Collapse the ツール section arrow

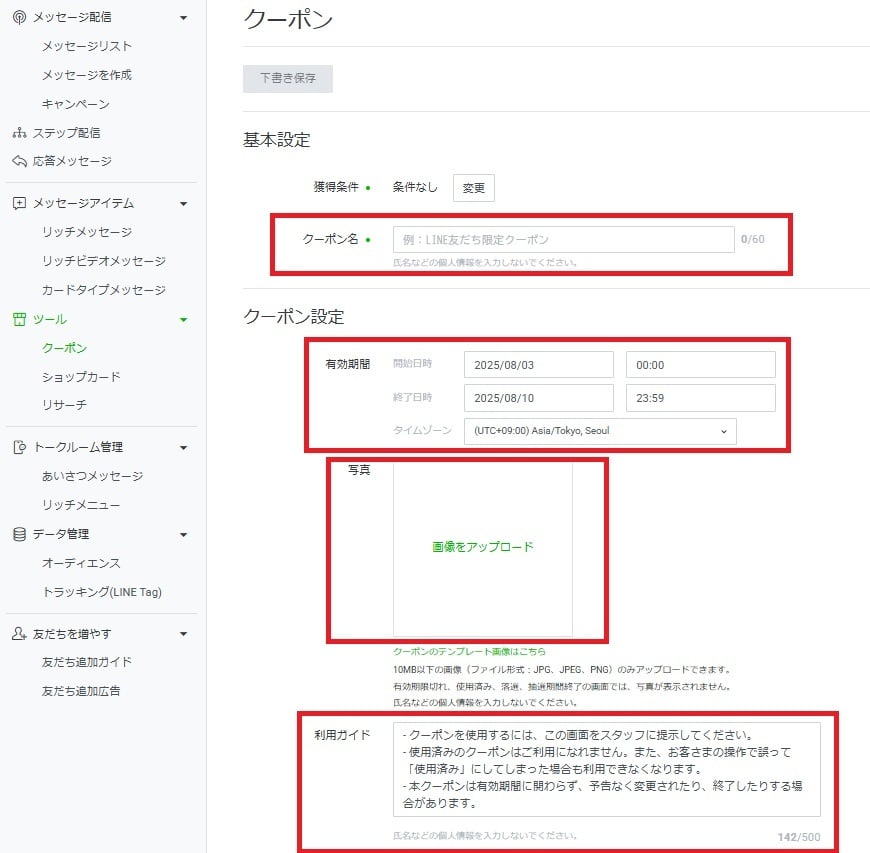tap(184, 320)
